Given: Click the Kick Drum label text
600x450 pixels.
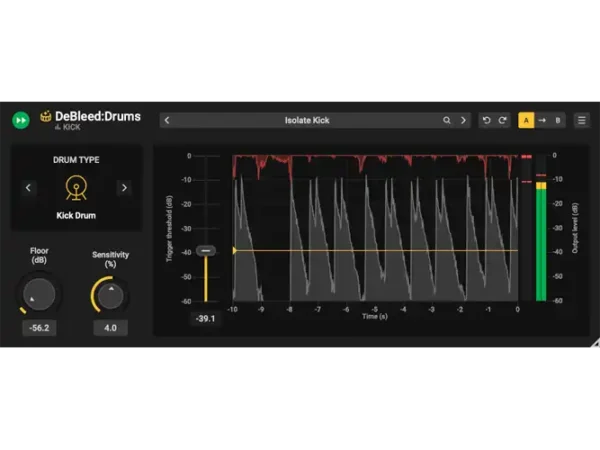Looking at the screenshot, I should click(76, 215).
